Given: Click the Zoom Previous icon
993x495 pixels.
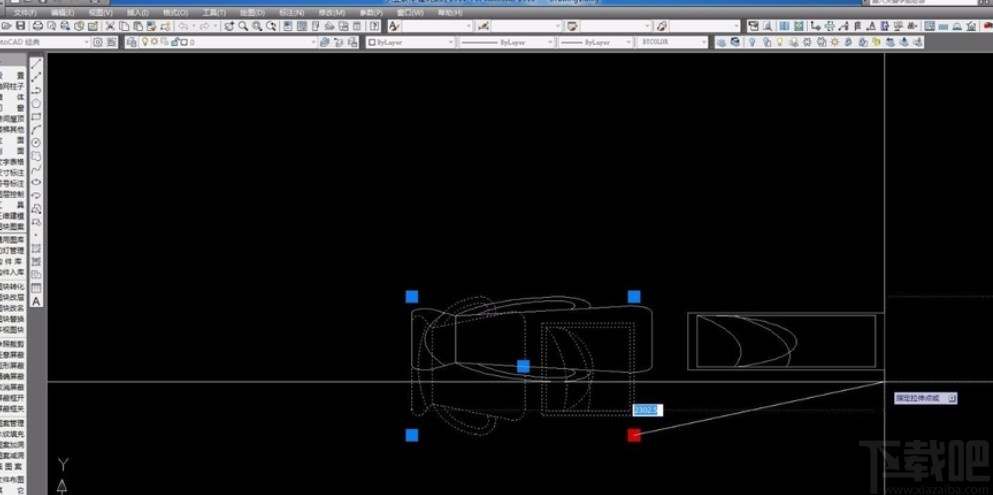Looking at the screenshot, I should (x=272, y=26).
